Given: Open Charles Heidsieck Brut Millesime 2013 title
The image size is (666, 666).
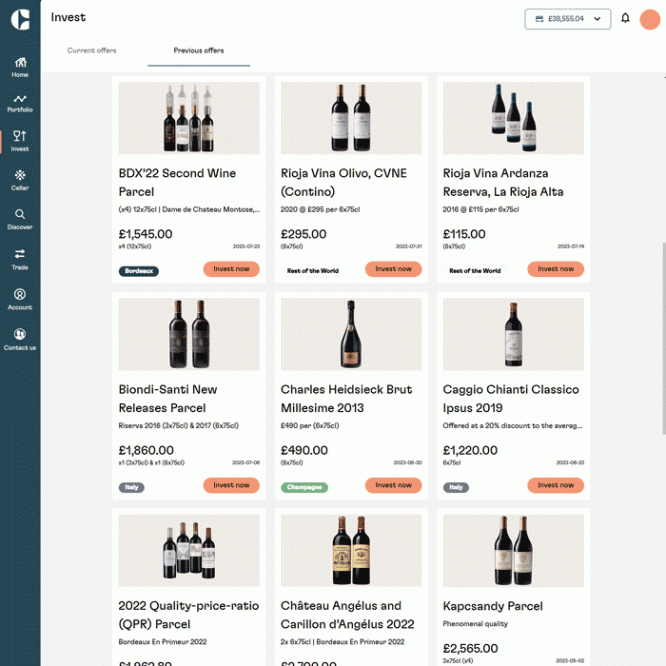Looking at the screenshot, I should point(346,399).
